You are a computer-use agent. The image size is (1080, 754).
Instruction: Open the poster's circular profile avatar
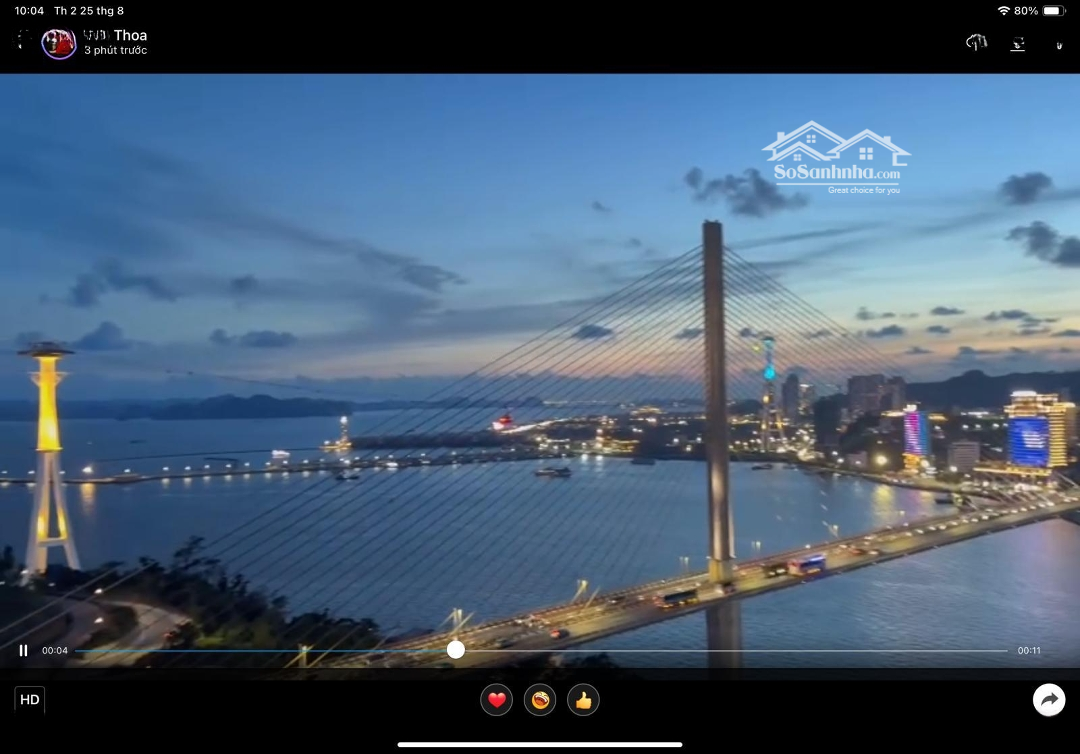[59, 43]
